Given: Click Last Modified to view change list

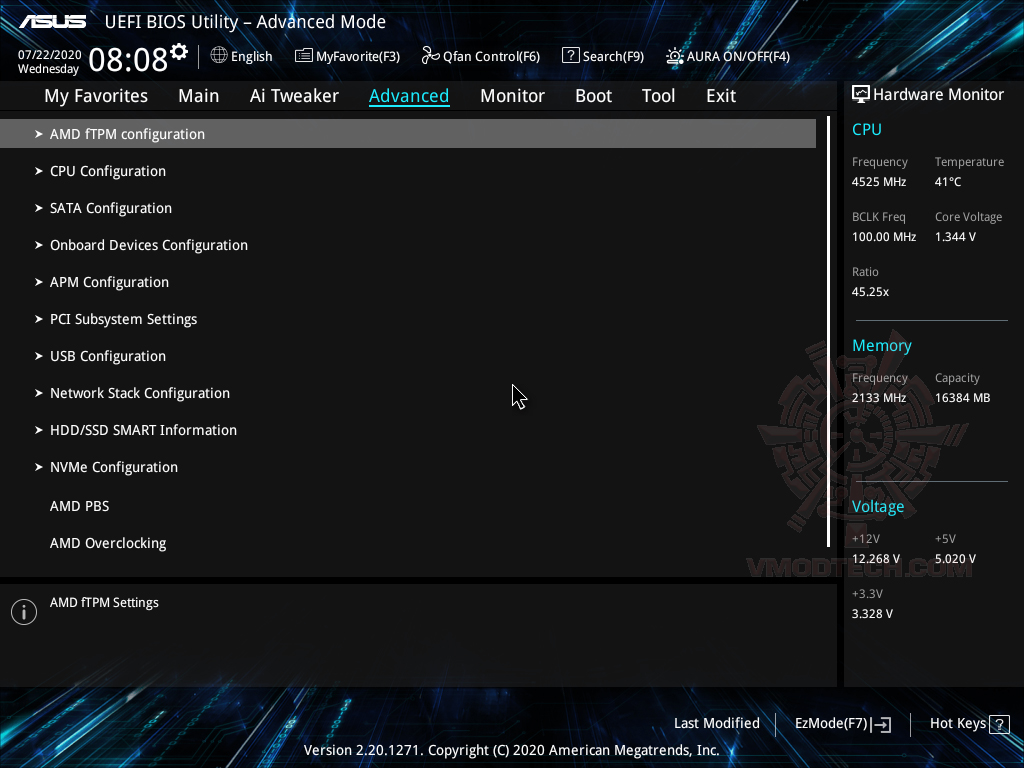Looking at the screenshot, I should (716, 723).
